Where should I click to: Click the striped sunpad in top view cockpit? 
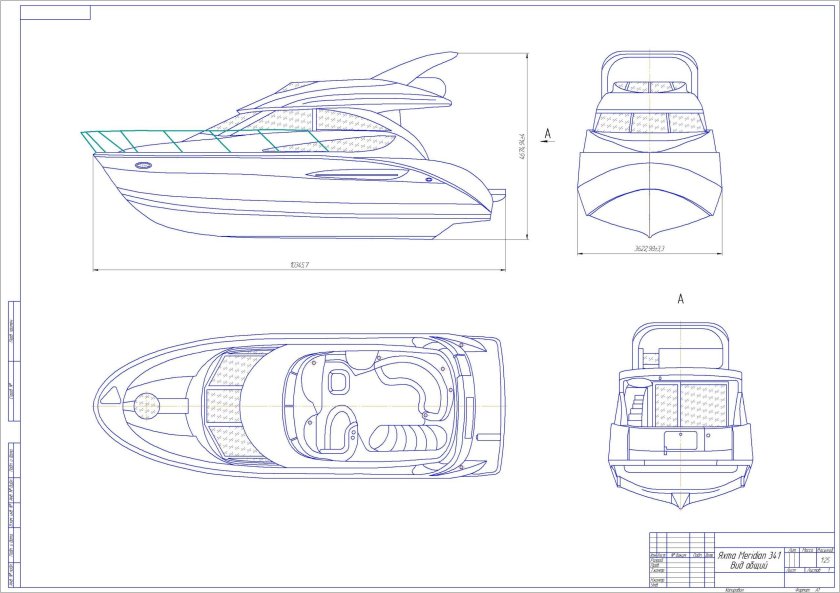pos(402,437)
